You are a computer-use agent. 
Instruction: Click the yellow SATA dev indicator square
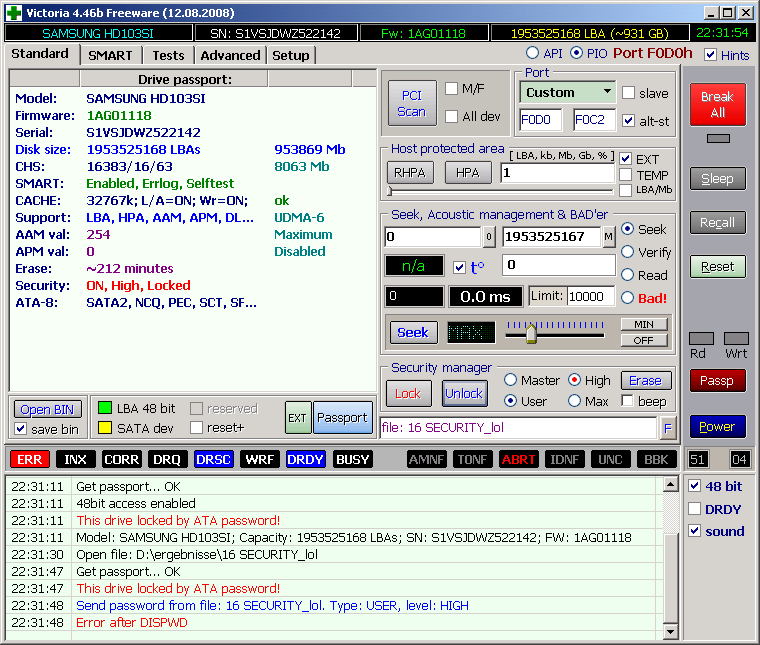tap(105, 427)
